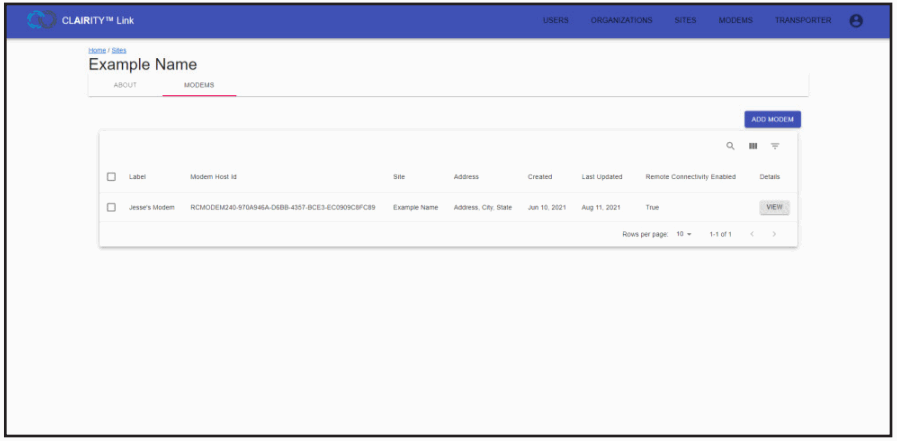Viewport: 897px width, 441px height.
Task: Sort by Modem Host Id column header
Action: coord(213,177)
